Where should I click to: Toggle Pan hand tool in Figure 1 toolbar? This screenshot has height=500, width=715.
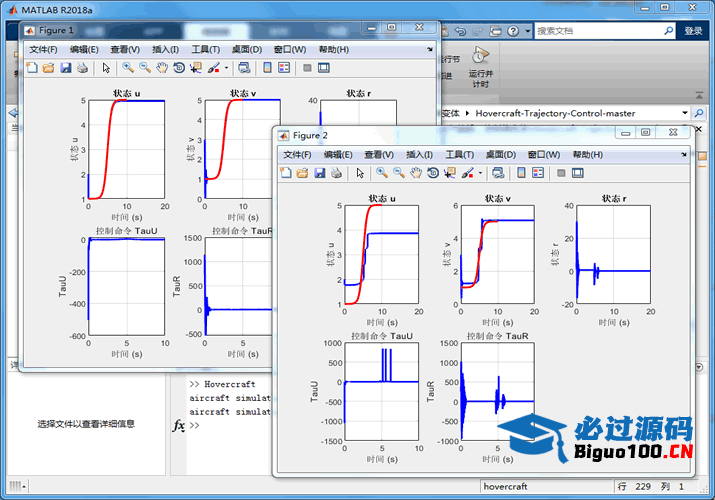(x=162, y=68)
